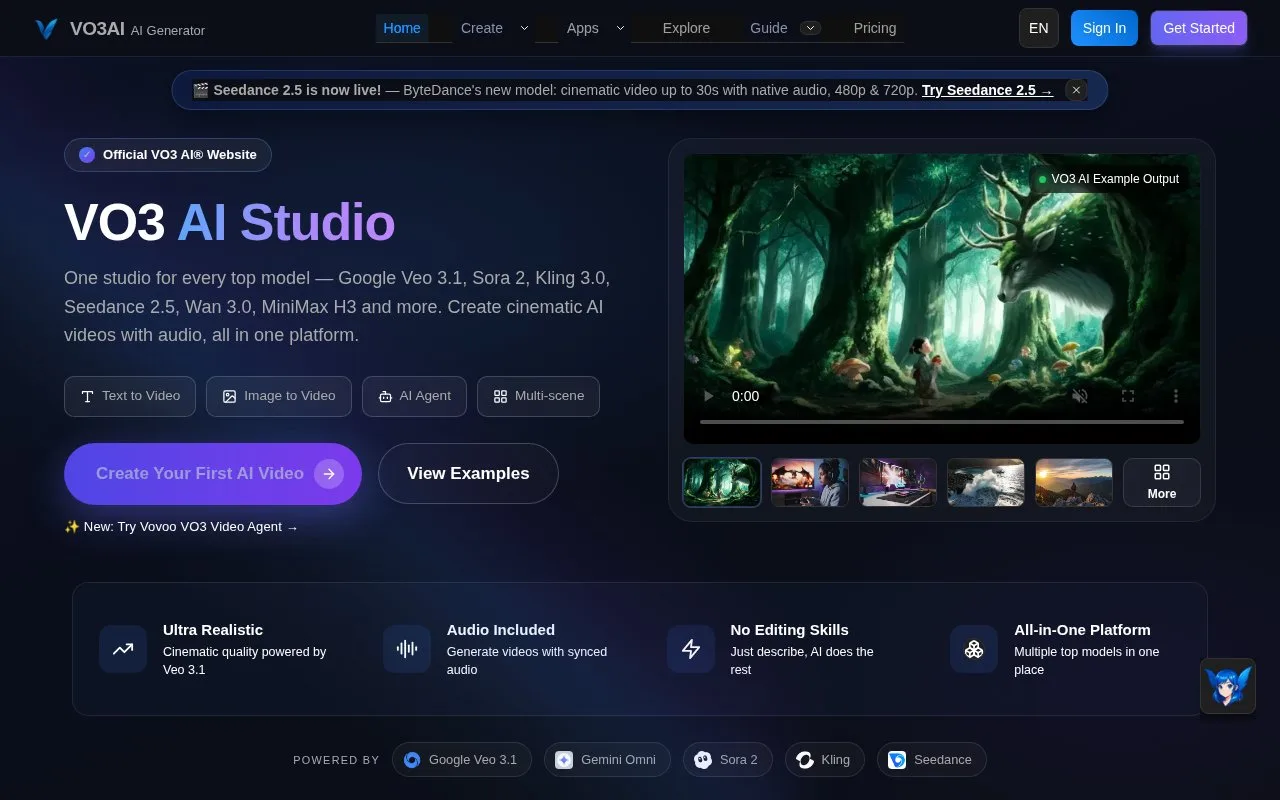1280x800 pixels.
Task: Click the VO3AI logo icon
Action: (x=46, y=29)
